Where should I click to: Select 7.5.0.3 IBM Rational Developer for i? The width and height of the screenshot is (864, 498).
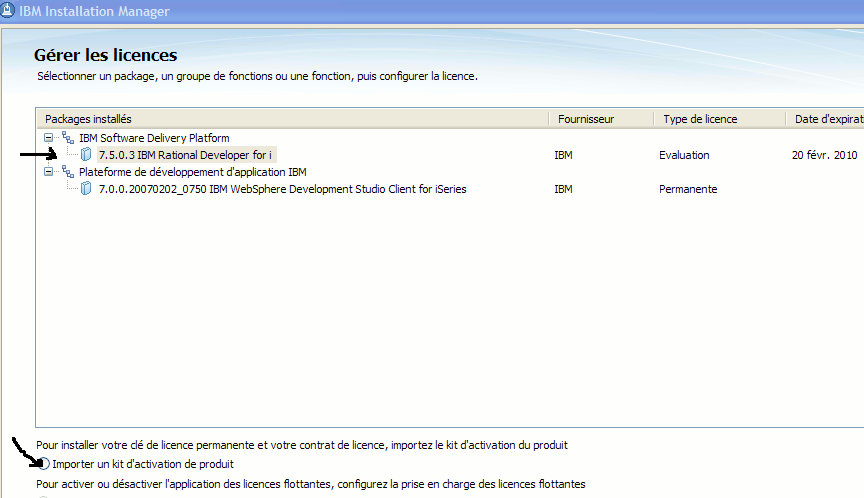[x=185, y=155]
